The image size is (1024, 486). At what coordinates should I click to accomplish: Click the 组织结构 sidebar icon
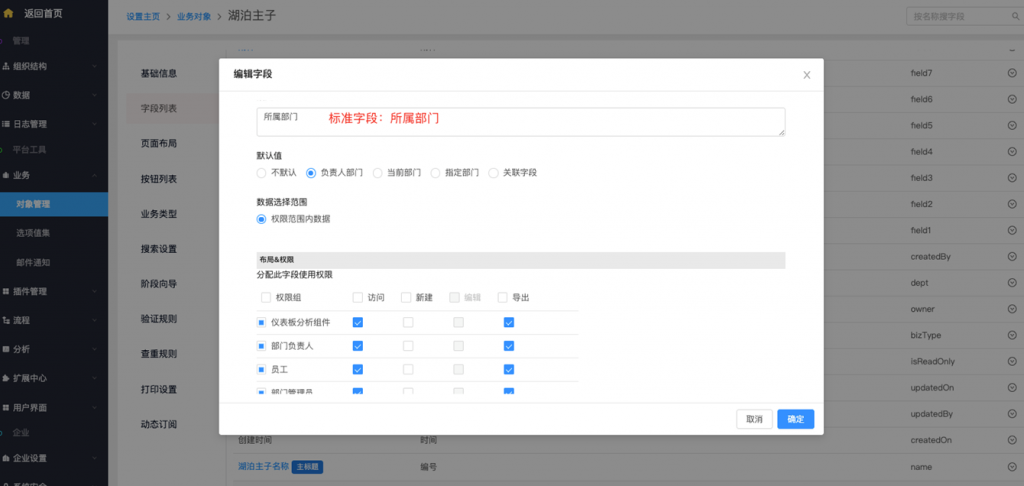tap(6, 67)
